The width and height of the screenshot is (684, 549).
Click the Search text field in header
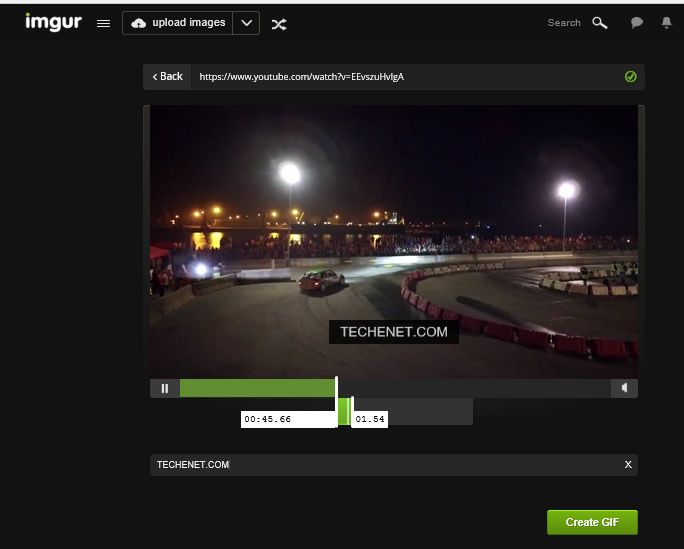point(563,22)
